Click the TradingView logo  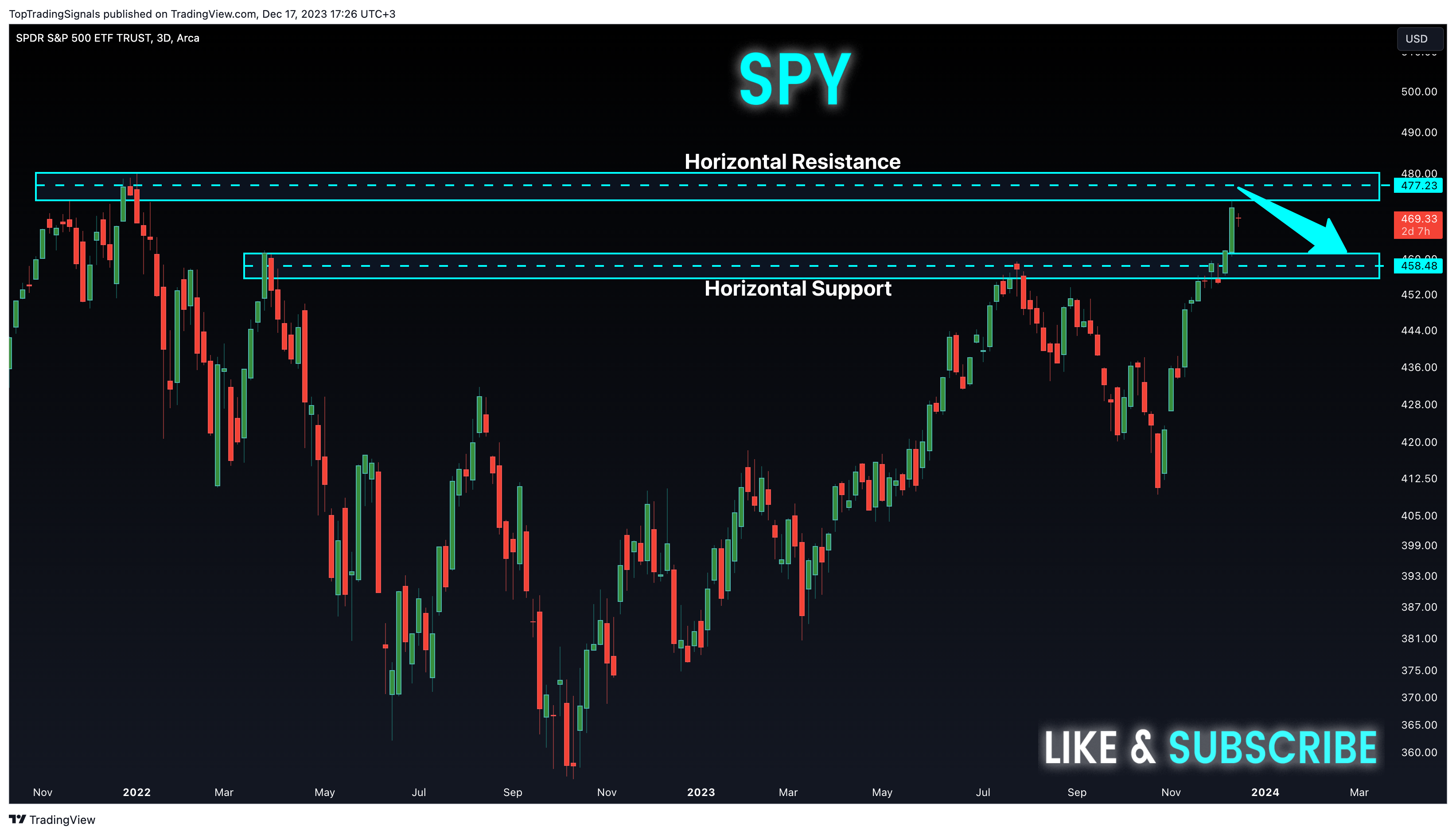click(x=52, y=819)
